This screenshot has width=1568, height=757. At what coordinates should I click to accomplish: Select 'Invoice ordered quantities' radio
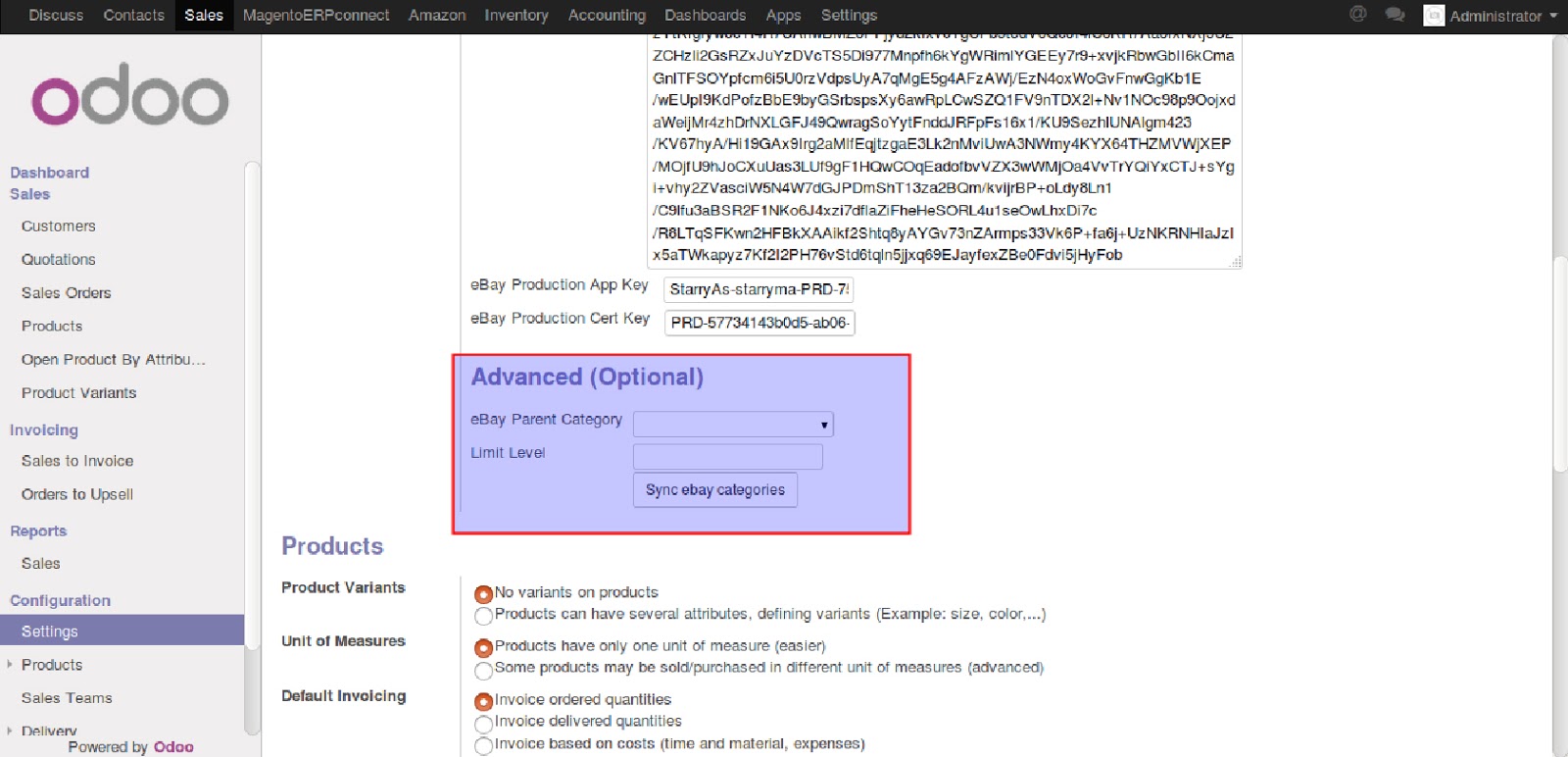click(x=483, y=702)
